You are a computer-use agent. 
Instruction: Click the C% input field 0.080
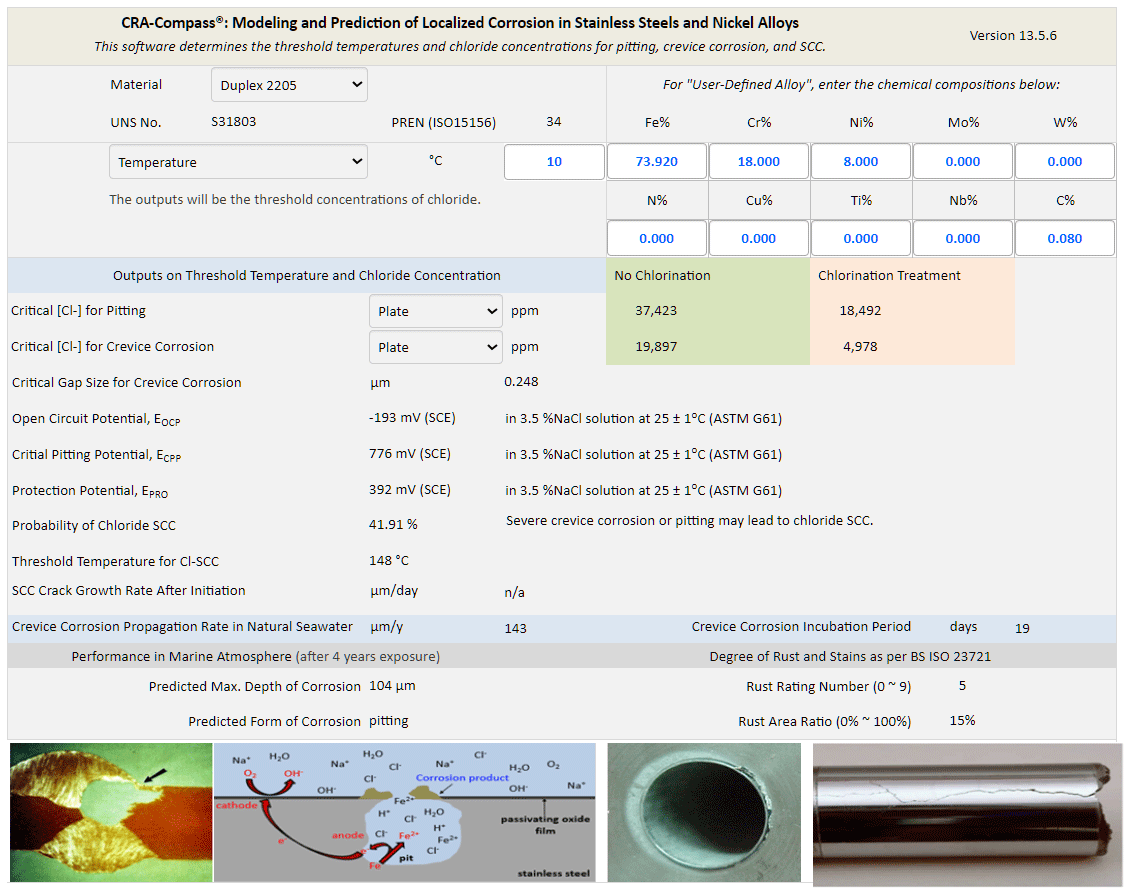point(1065,239)
